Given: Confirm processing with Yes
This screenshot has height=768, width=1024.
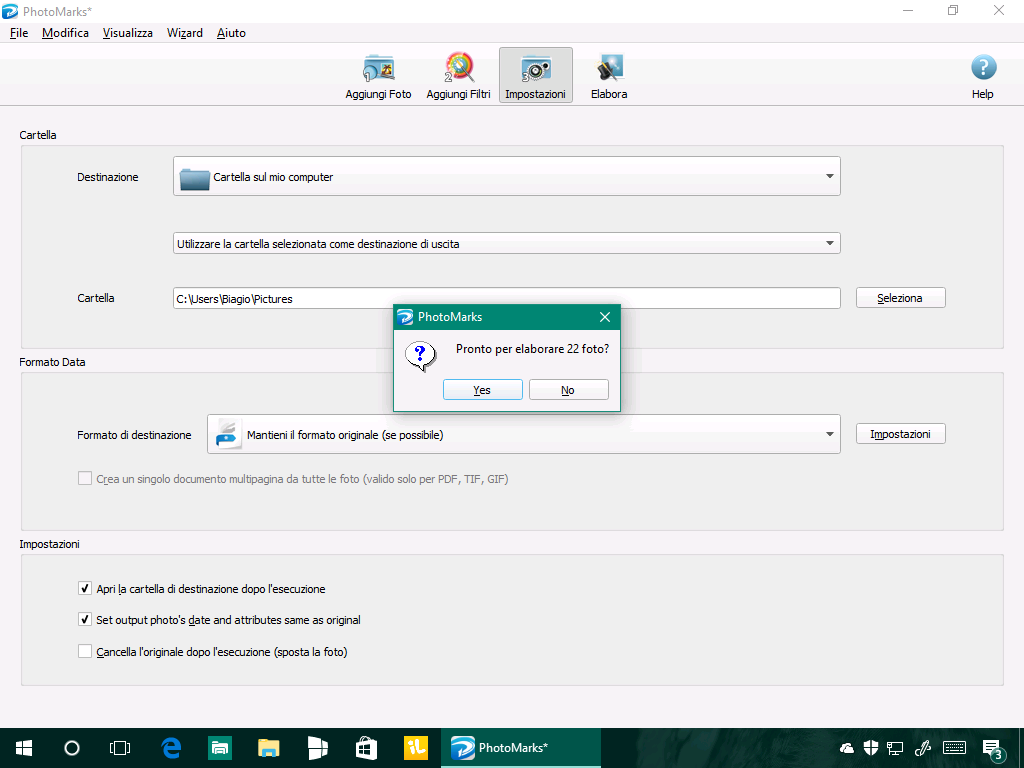Looking at the screenshot, I should pyautogui.click(x=483, y=390).
